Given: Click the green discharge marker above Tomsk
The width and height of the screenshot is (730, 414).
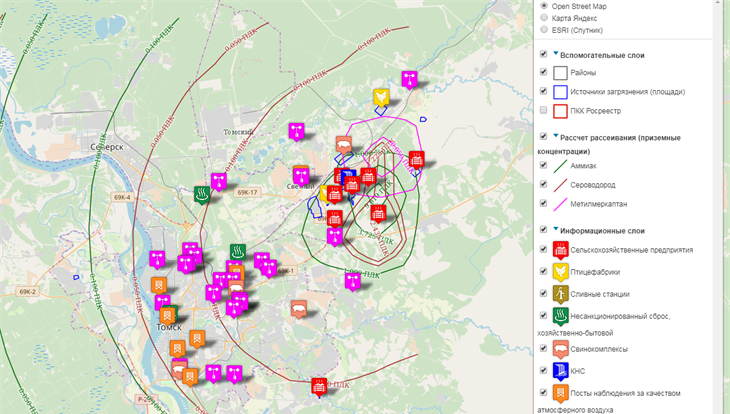Looking at the screenshot, I should (x=238, y=252).
